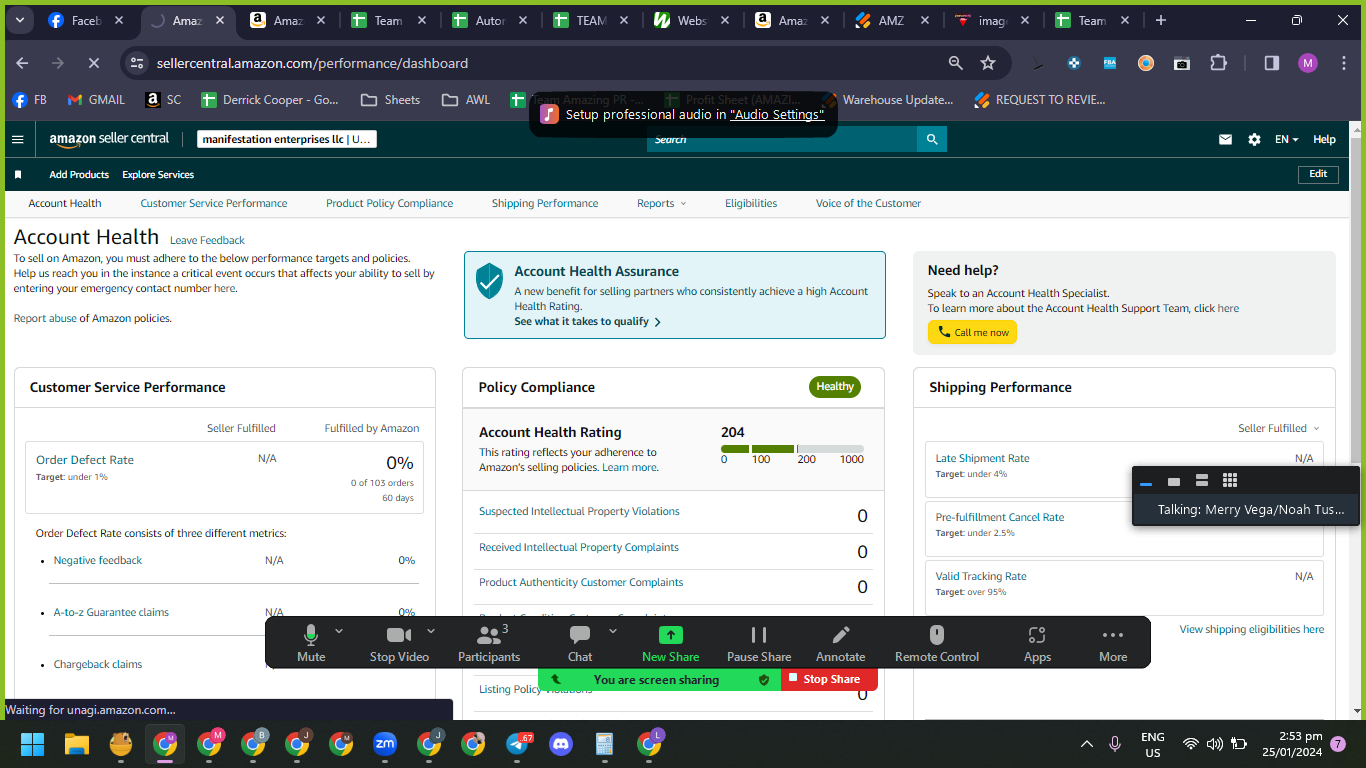Open Chrome side panel icon
Viewport: 1366px width, 768px height.
[x=1272, y=63]
